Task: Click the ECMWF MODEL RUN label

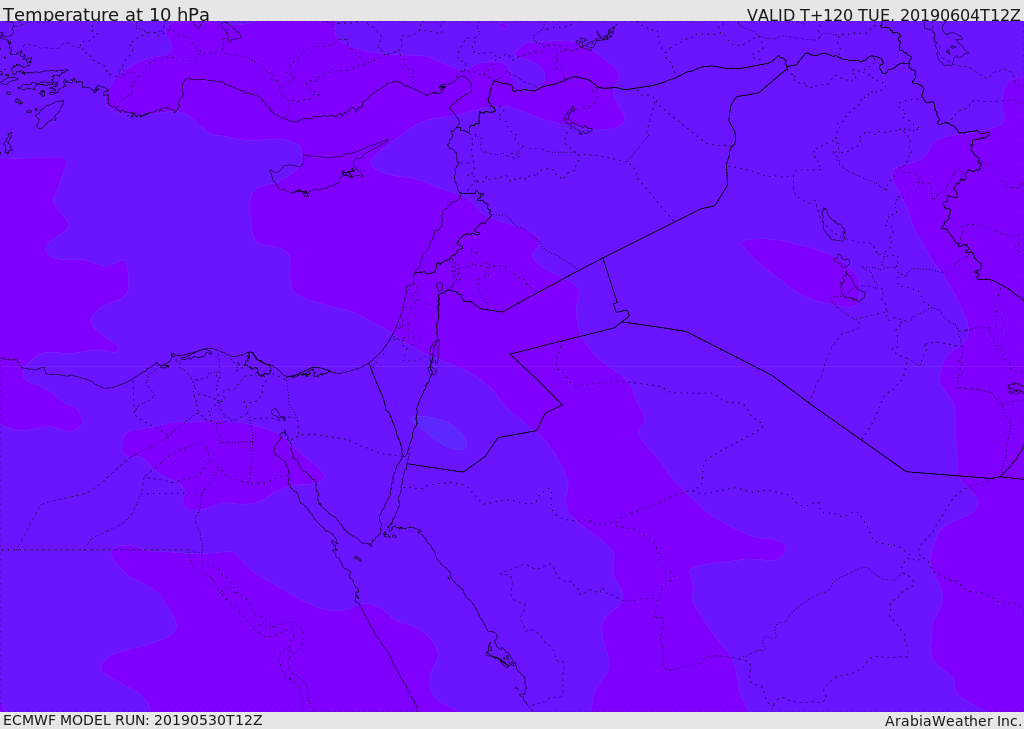Action: 133,720
